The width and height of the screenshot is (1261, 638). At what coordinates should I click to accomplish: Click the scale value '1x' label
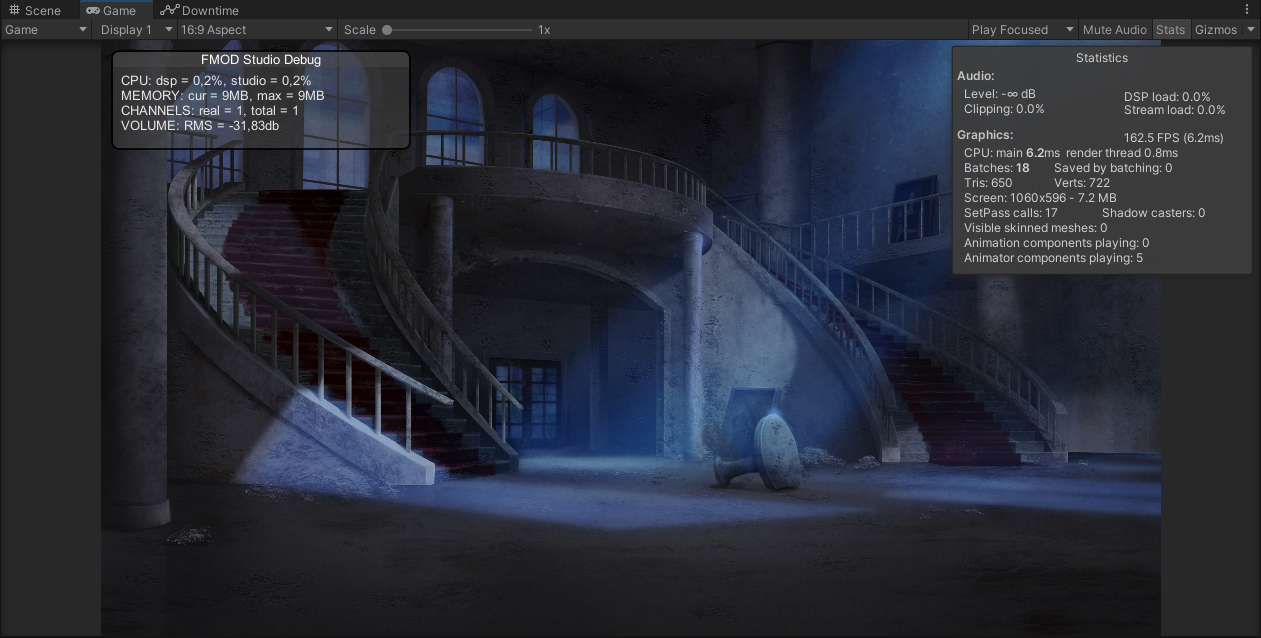click(x=544, y=30)
